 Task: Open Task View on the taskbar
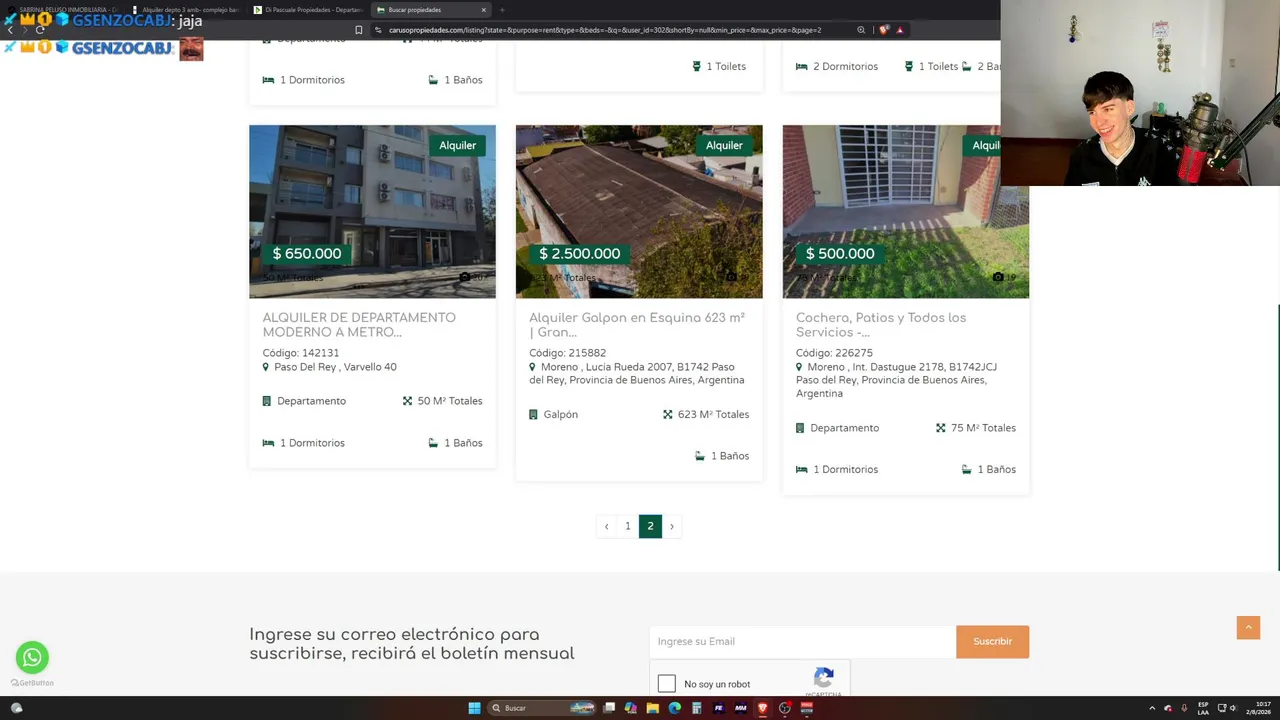[609, 708]
